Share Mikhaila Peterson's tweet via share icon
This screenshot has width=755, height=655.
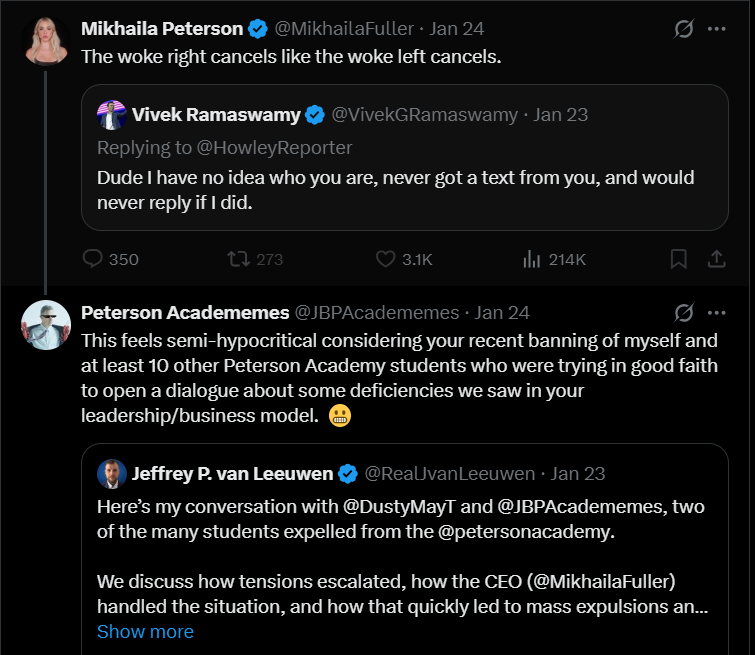click(x=716, y=259)
